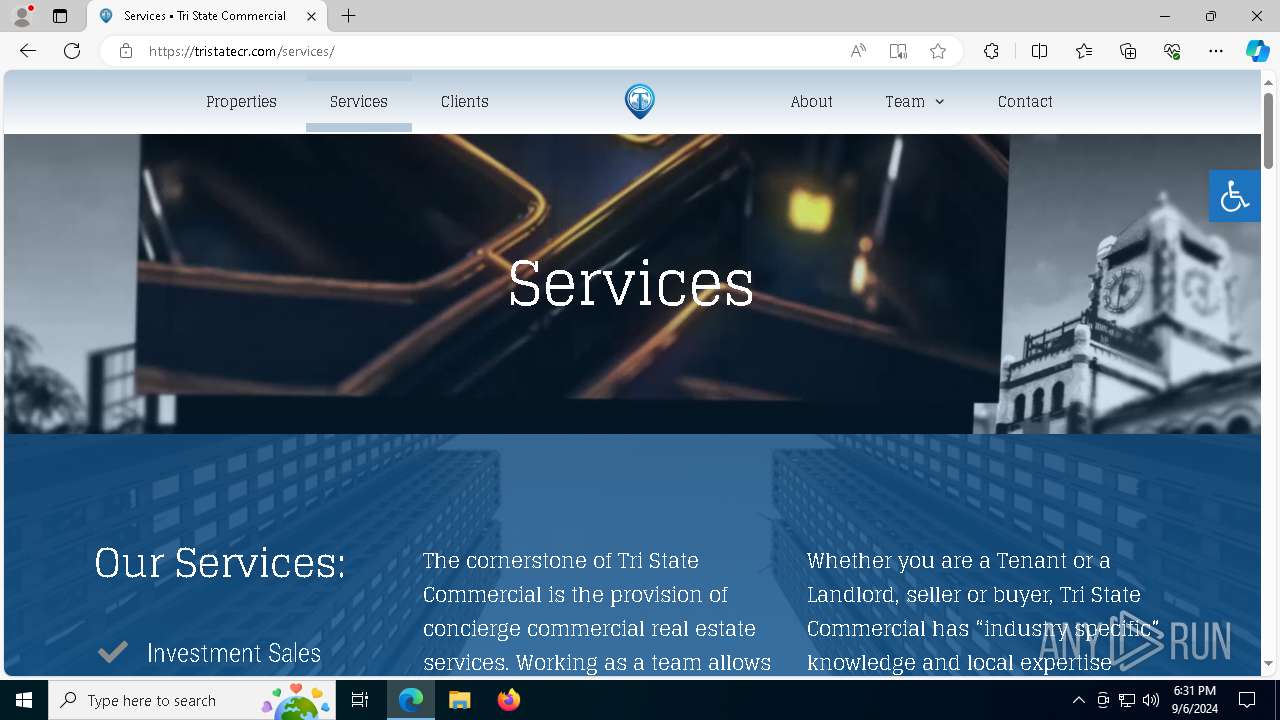Open the About nav item
Image resolution: width=1280 pixels, height=720 pixels.
pyautogui.click(x=811, y=102)
